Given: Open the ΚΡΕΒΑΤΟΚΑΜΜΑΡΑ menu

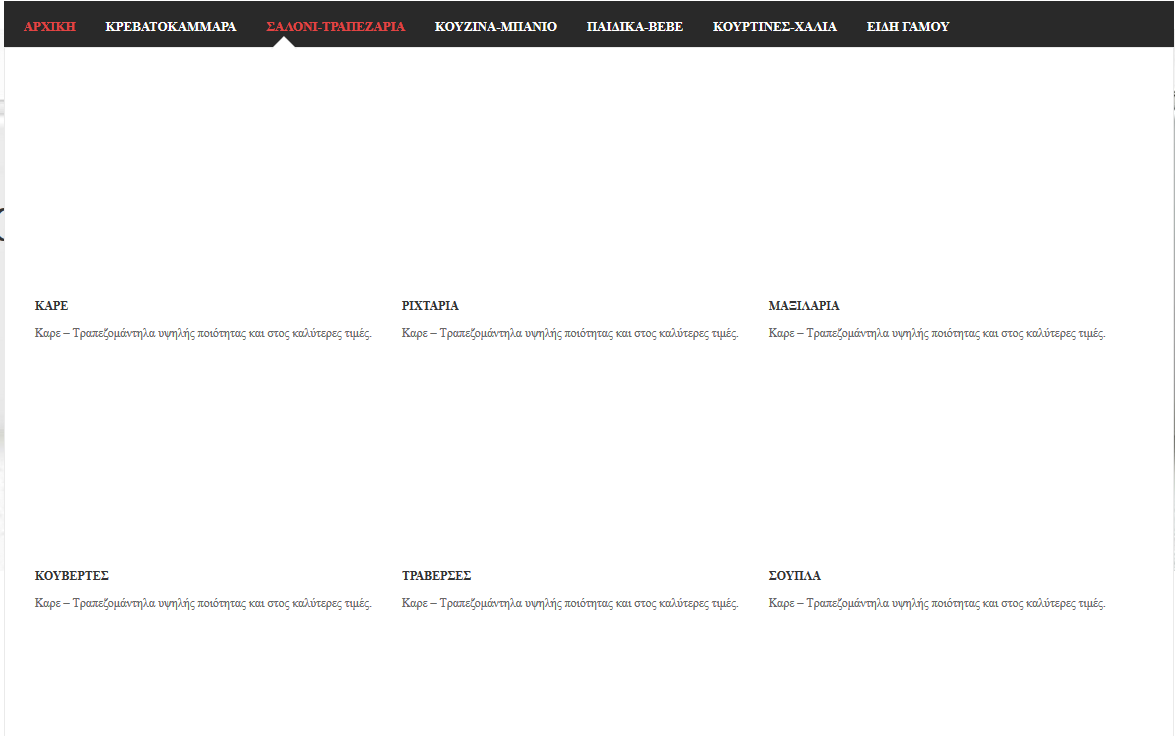Looking at the screenshot, I should (171, 26).
